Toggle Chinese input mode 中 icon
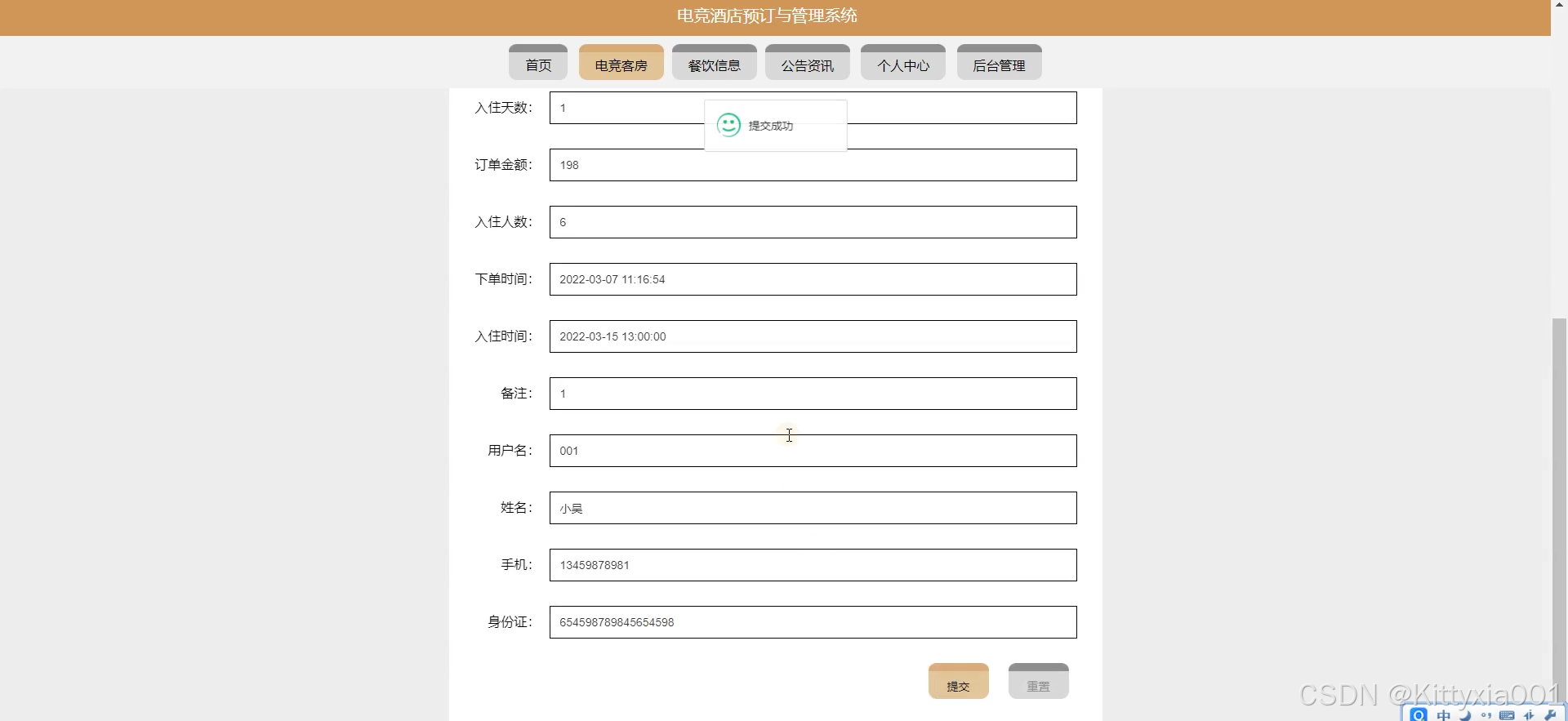The image size is (1568, 721). (1444, 715)
